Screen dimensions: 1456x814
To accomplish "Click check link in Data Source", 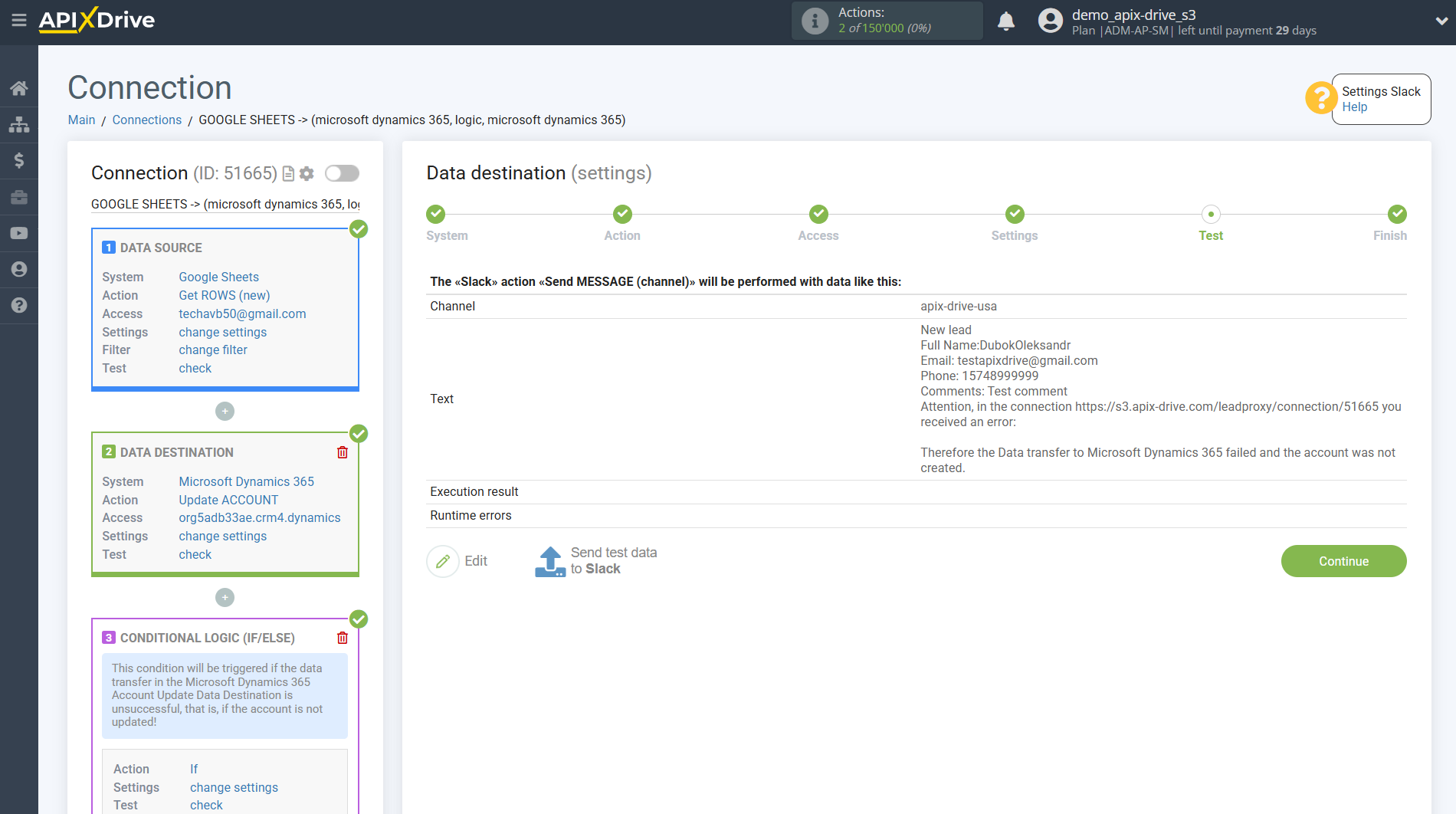I will click(x=195, y=368).
